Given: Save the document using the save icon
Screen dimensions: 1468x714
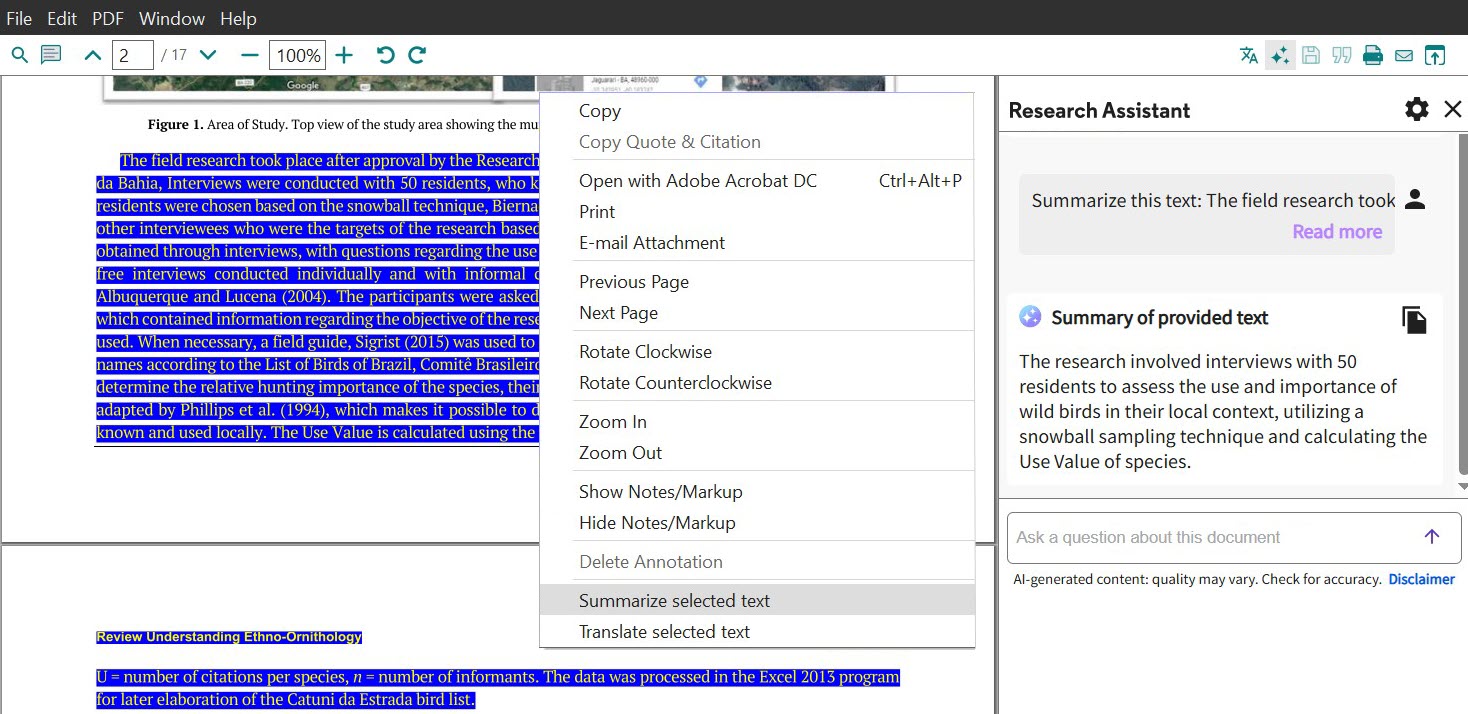Looking at the screenshot, I should tap(1311, 55).
